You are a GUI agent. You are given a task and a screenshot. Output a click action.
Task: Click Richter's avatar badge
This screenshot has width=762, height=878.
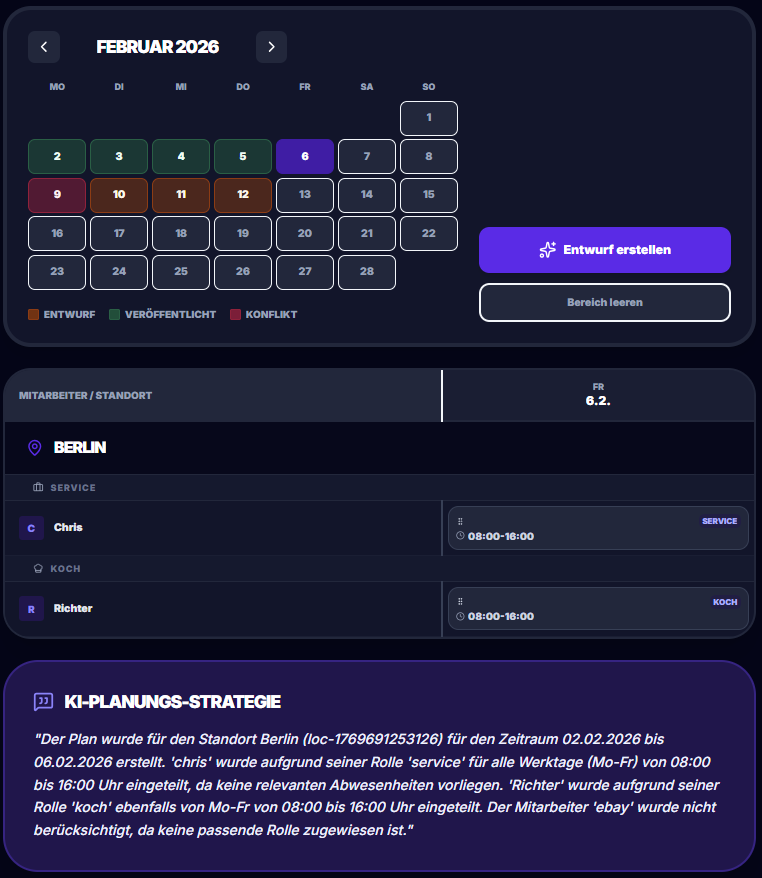[31, 608]
